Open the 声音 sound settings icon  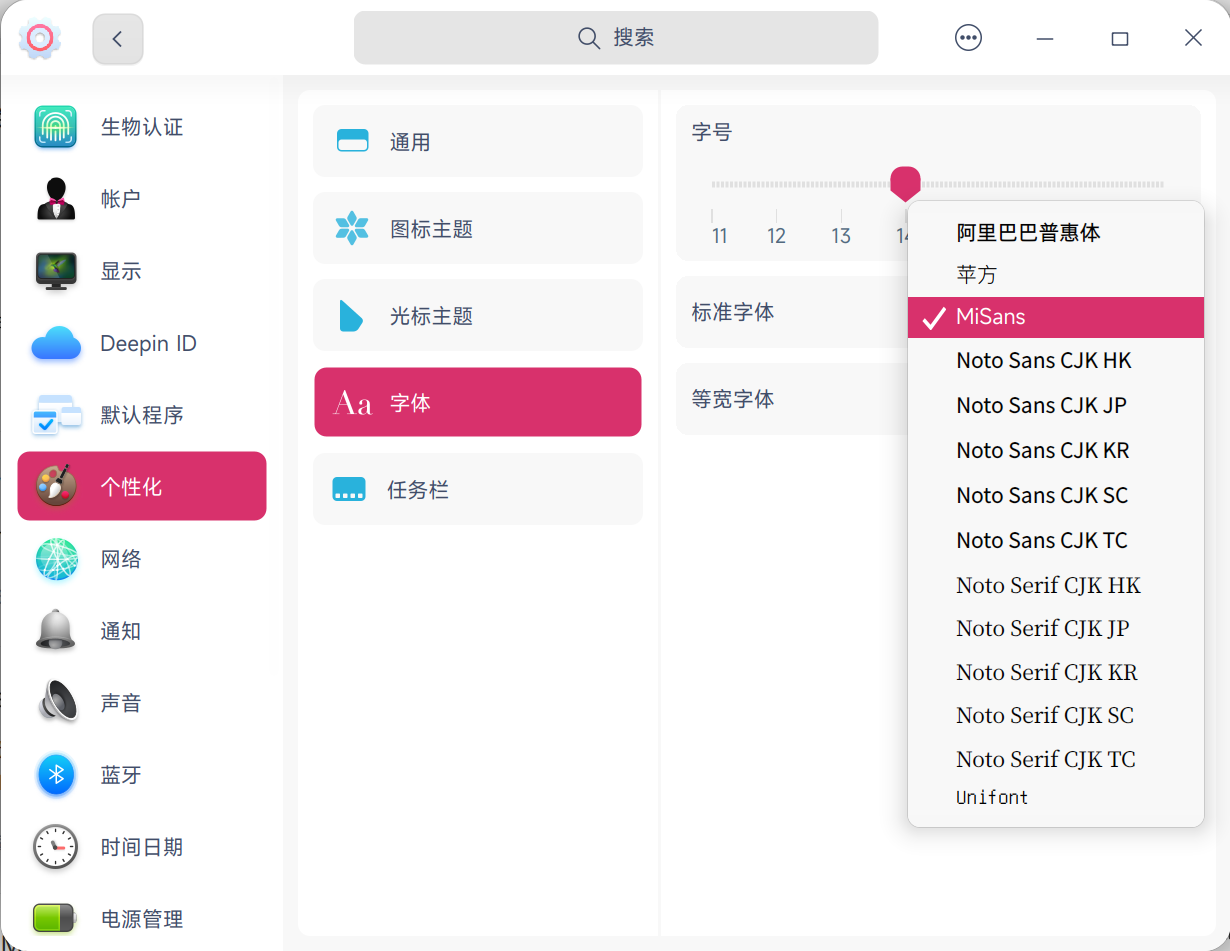click(x=55, y=702)
